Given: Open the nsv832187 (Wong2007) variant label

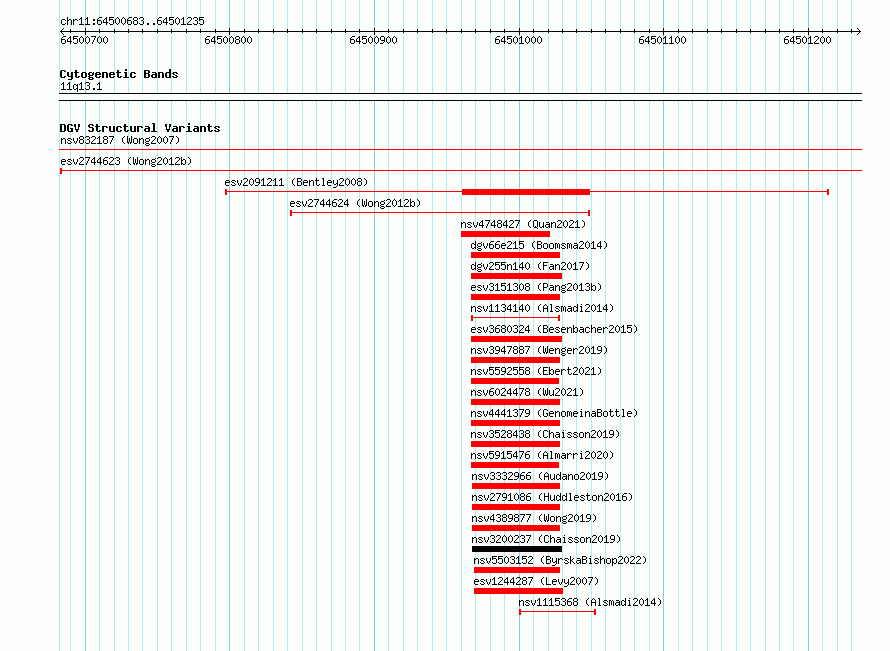Looking at the screenshot, I should 120,140.
